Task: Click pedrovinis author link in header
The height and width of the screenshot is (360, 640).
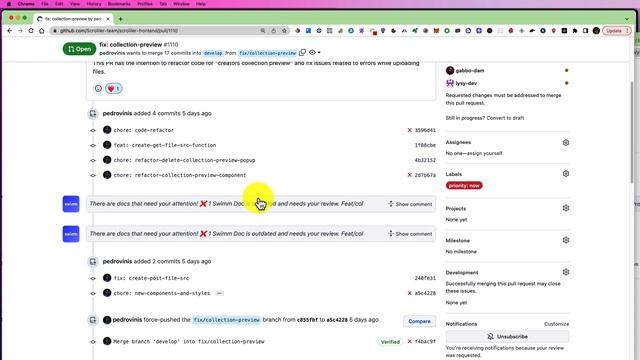Action: point(112,53)
